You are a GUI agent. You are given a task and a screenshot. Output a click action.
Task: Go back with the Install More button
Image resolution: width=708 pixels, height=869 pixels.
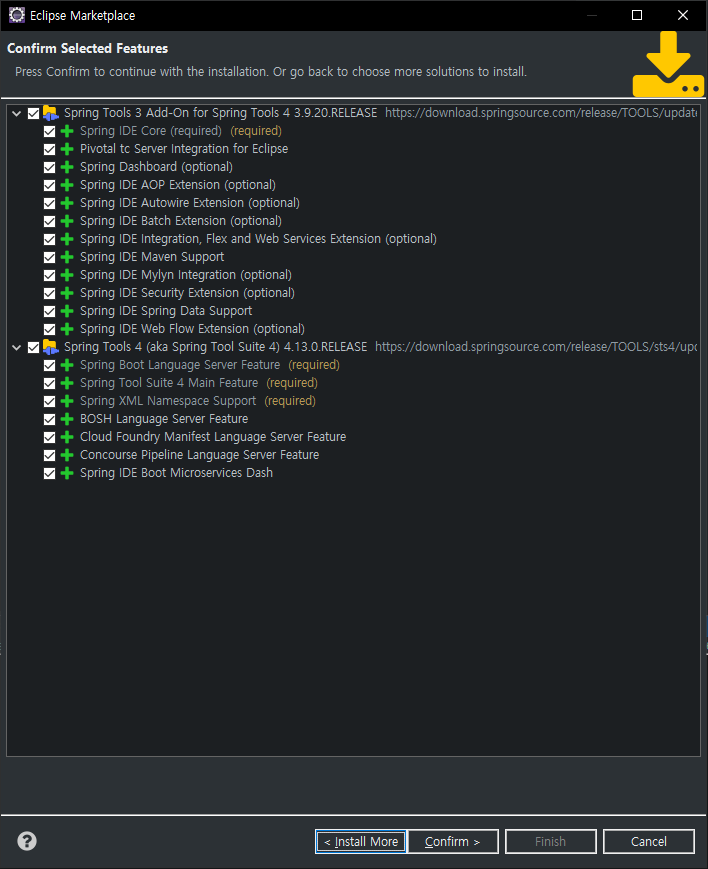[x=361, y=841]
